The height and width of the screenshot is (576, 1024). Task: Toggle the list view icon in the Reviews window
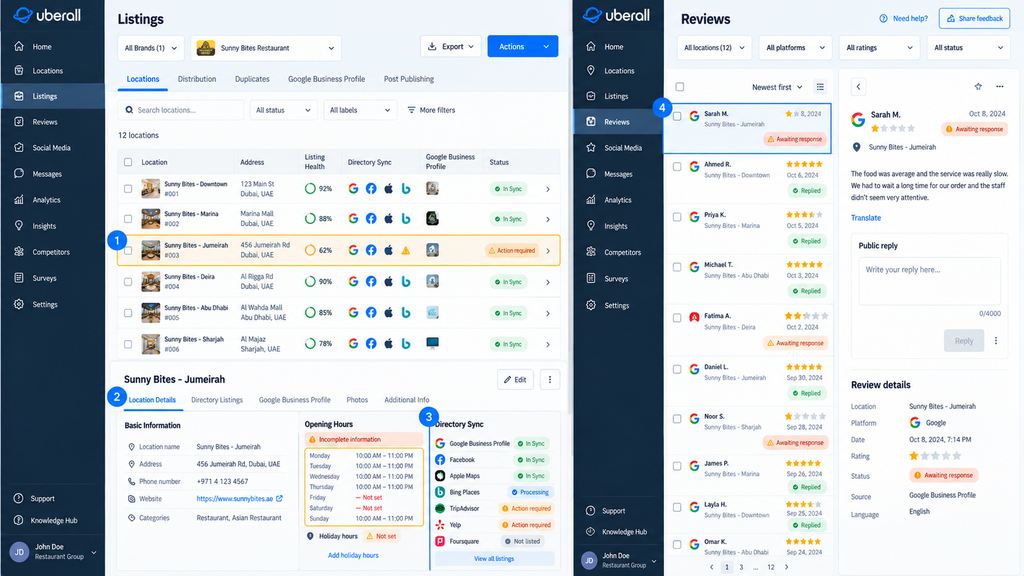click(x=820, y=87)
